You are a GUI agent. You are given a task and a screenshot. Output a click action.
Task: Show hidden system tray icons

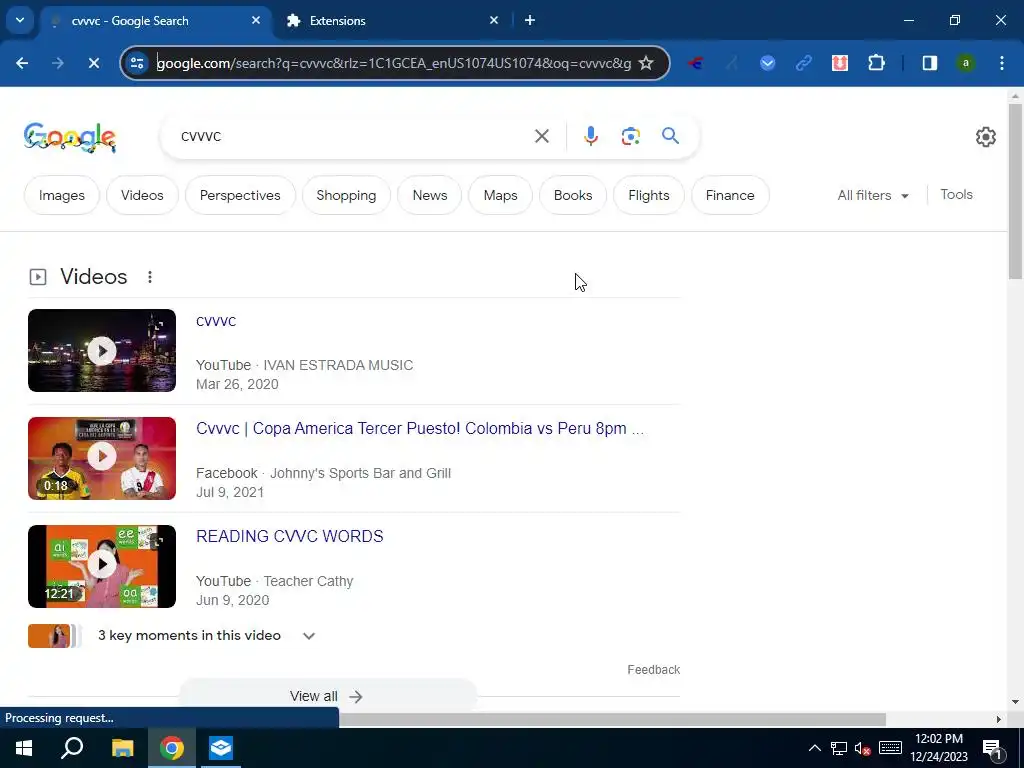(814, 748)
